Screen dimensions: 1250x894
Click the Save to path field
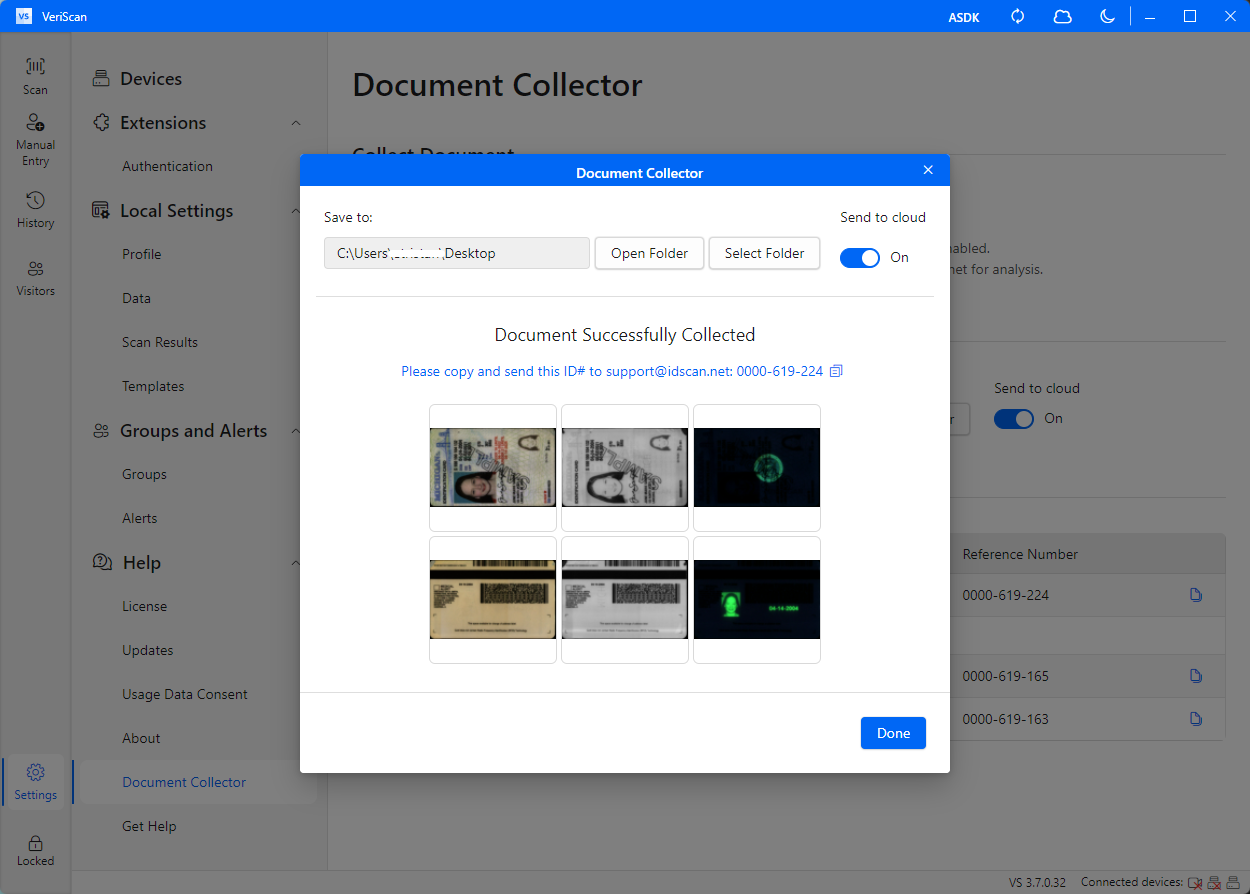pyautogui.click(x=457, y=253)
